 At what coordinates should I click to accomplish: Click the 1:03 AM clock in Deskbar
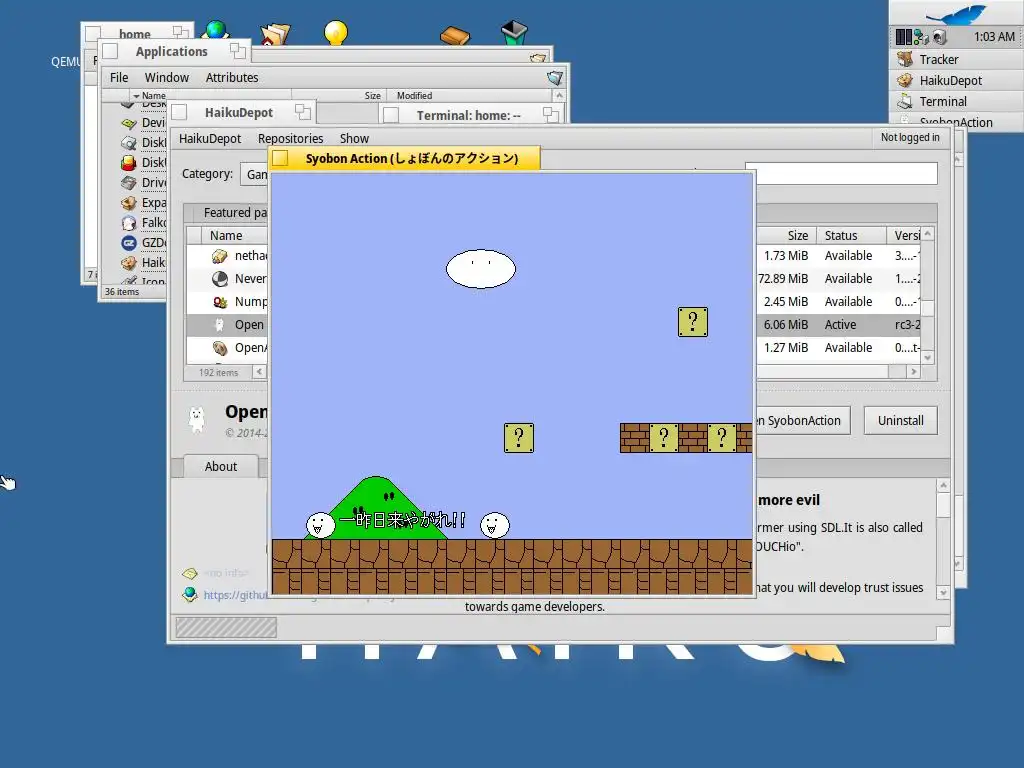[x=994, y=37]
